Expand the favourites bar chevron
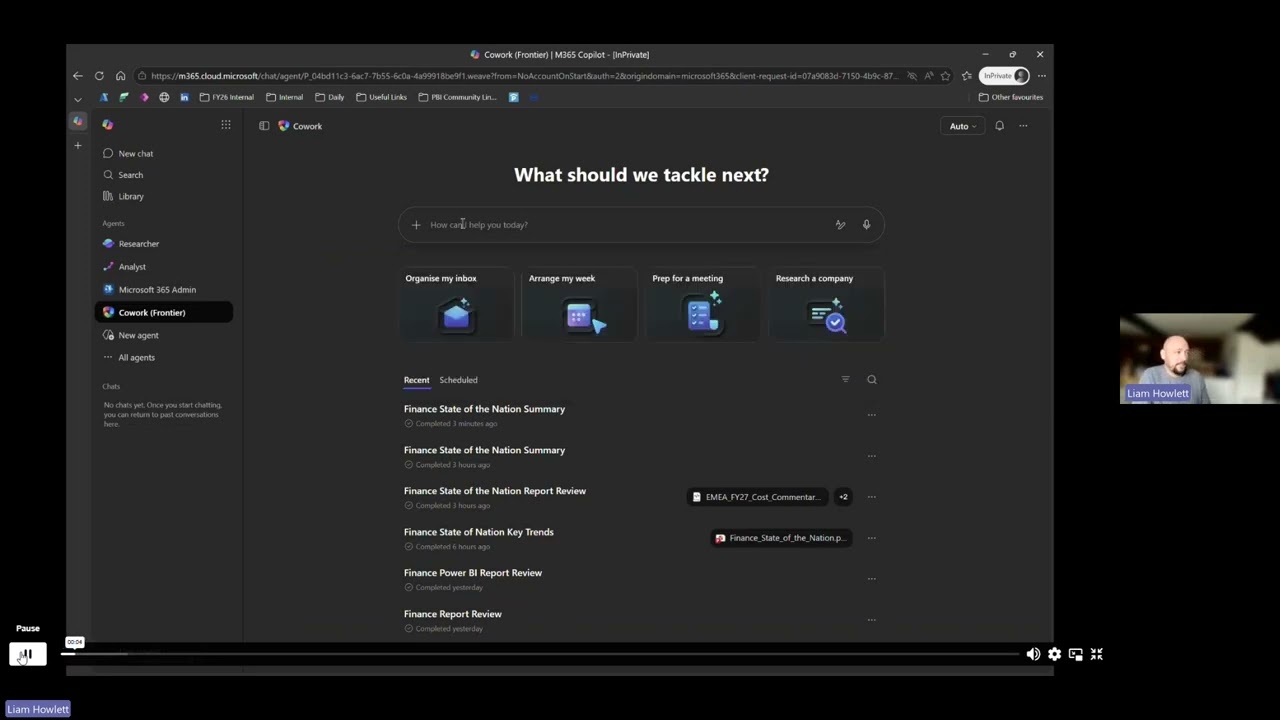The image size is (1280, 720). point(78,99)
